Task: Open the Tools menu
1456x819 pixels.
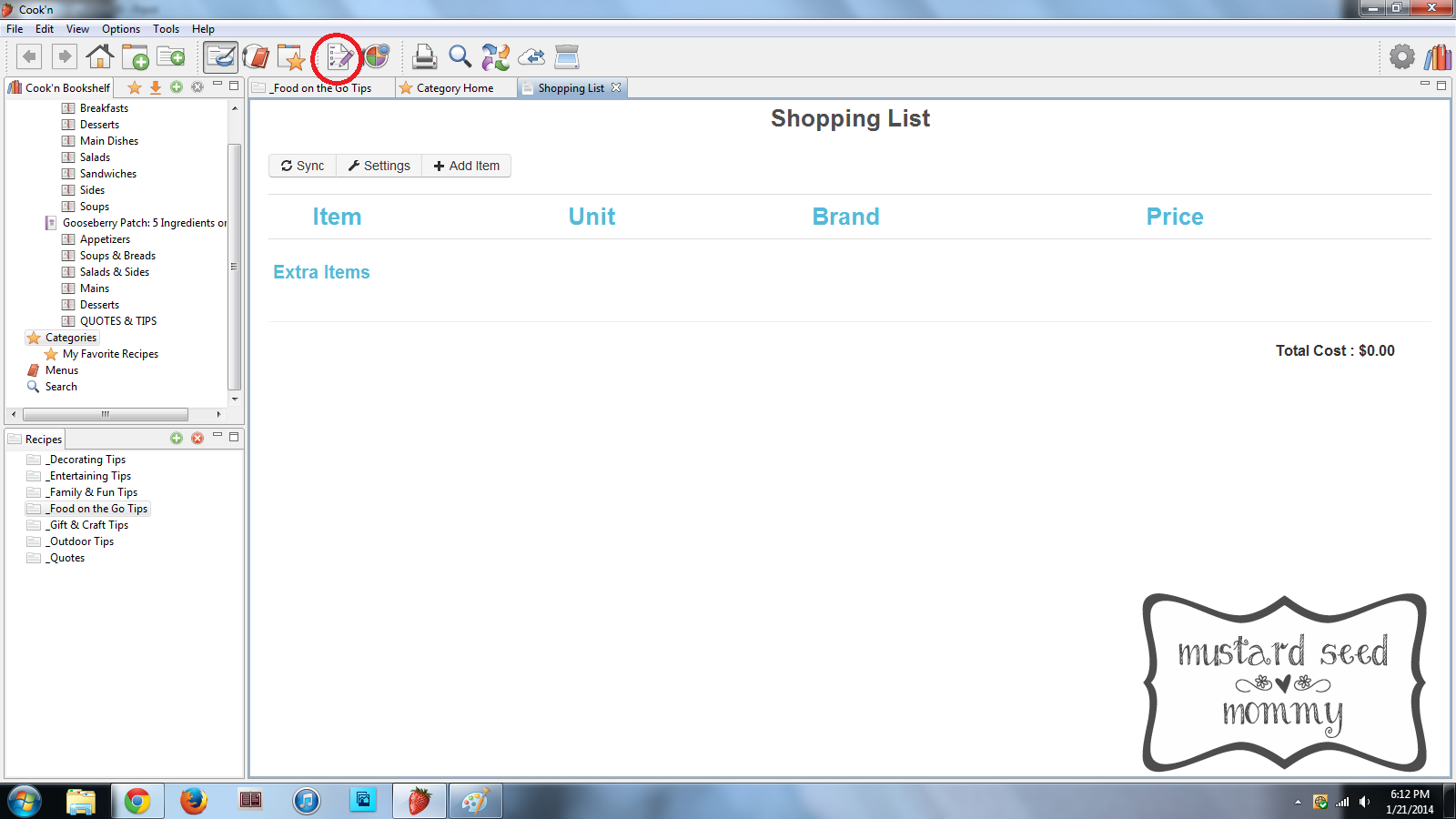Action: 166,29
